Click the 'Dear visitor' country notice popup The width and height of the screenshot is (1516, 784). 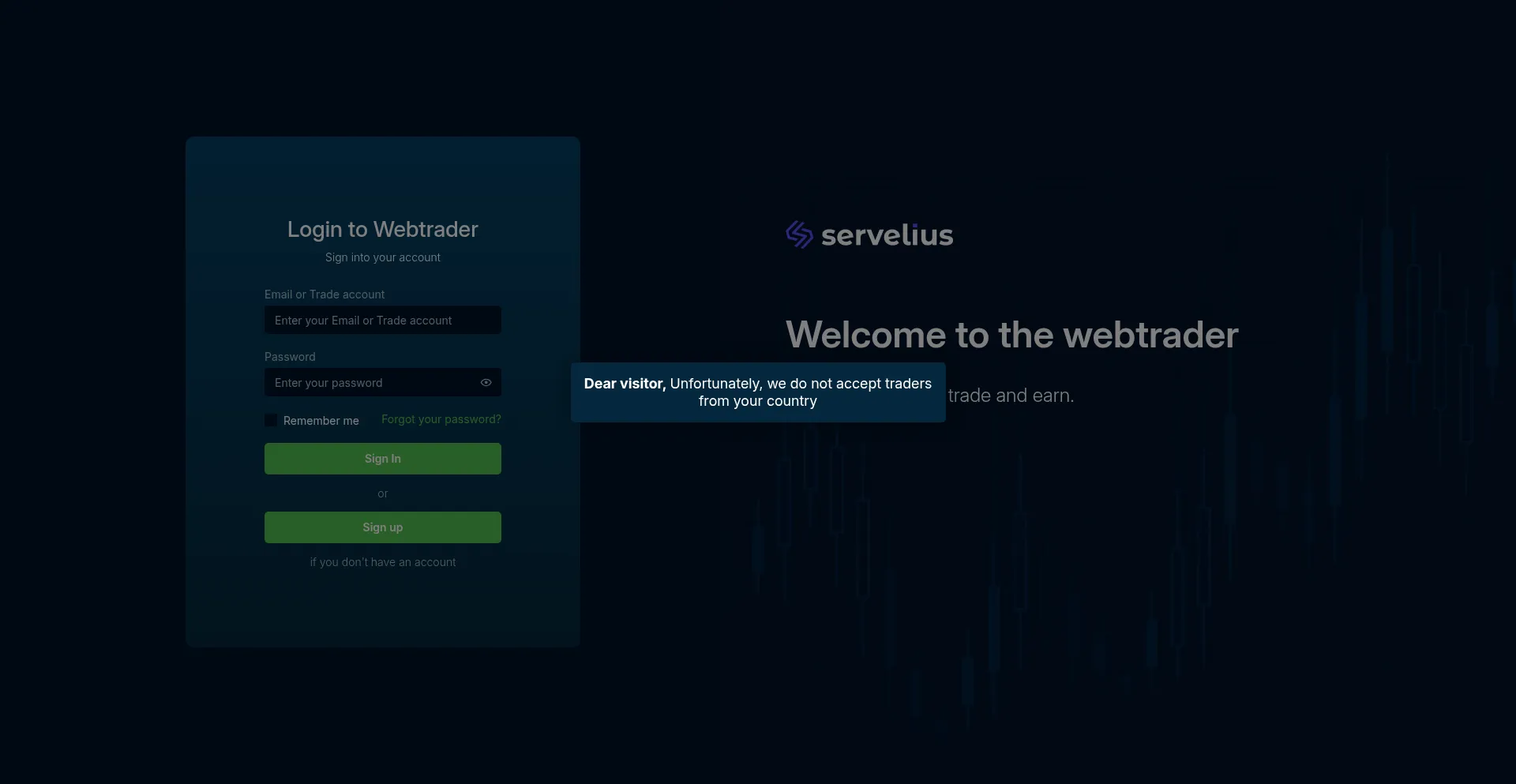[757, 392]
